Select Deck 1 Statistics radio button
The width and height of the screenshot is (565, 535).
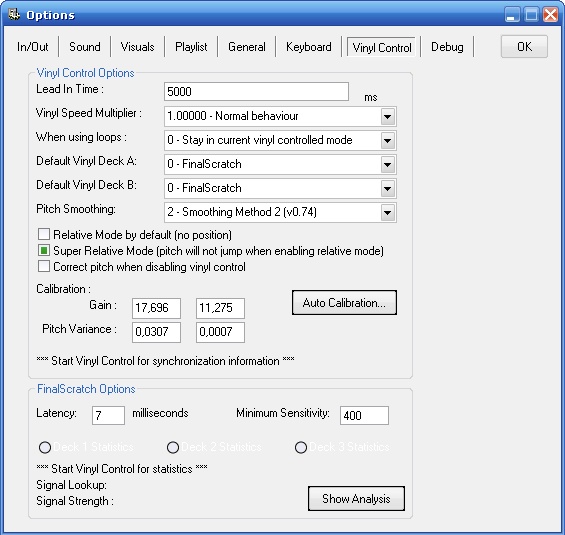tap(45, 447)
